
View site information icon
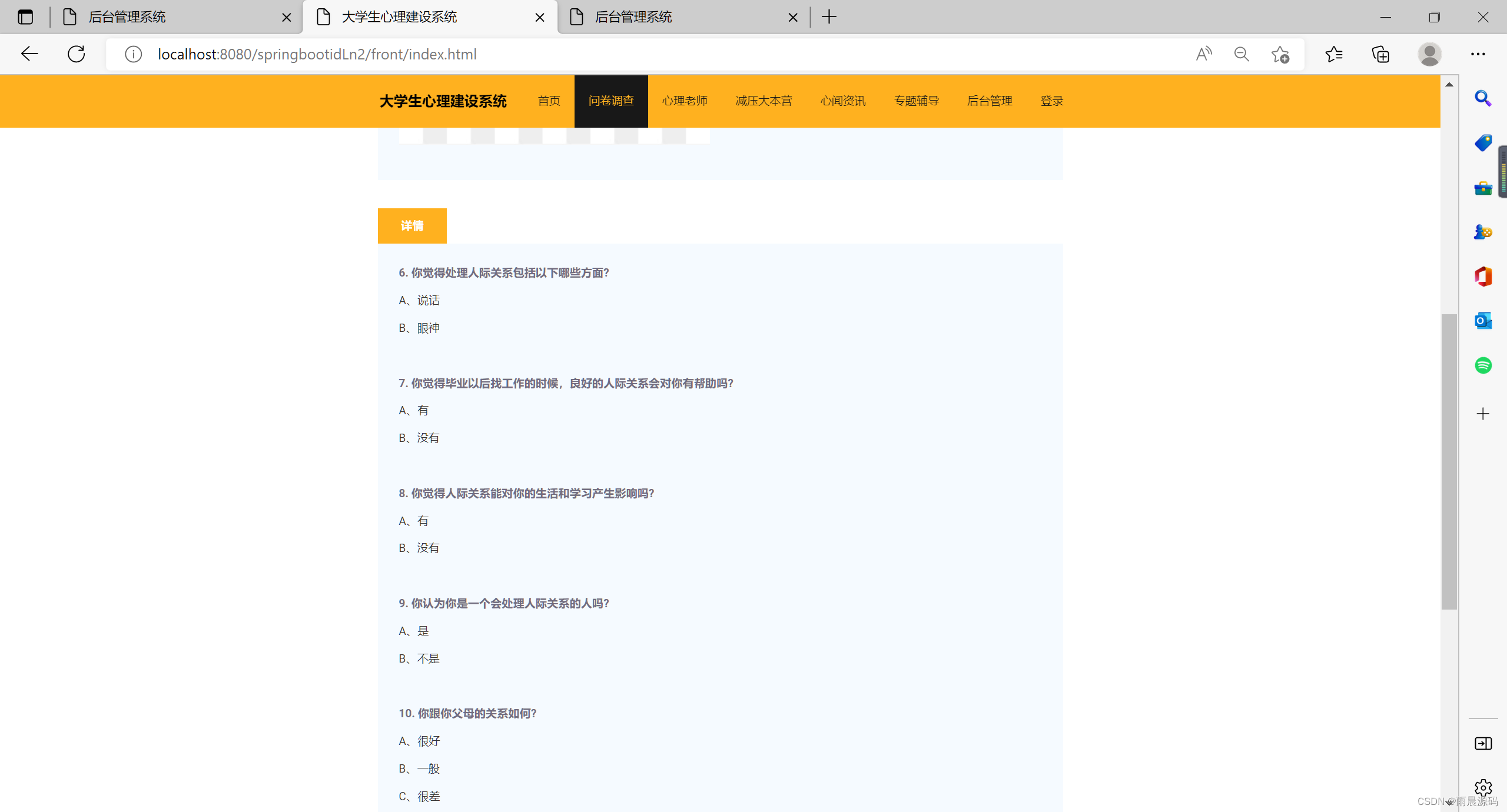134,54
